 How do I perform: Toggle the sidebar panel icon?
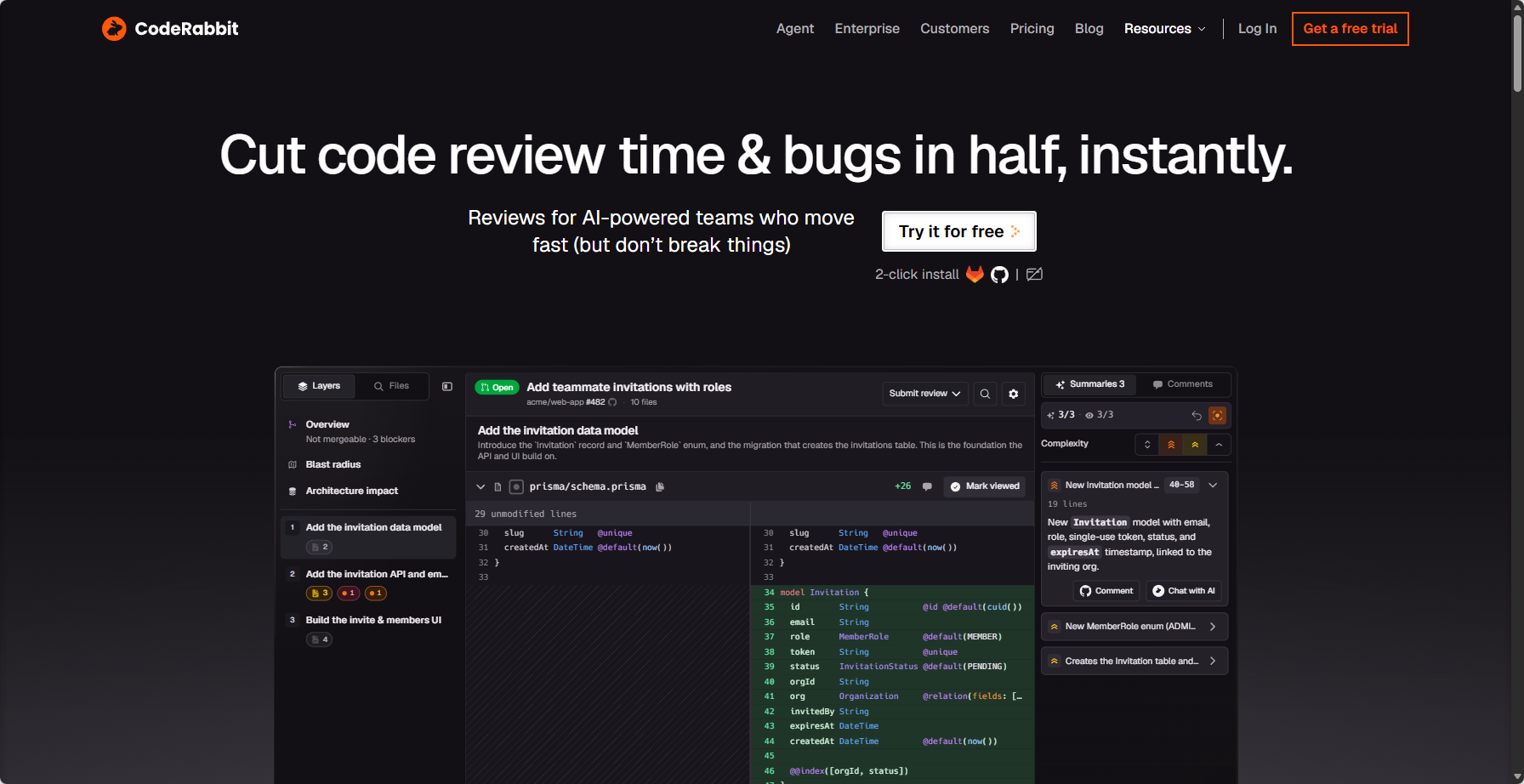point(447,386)
